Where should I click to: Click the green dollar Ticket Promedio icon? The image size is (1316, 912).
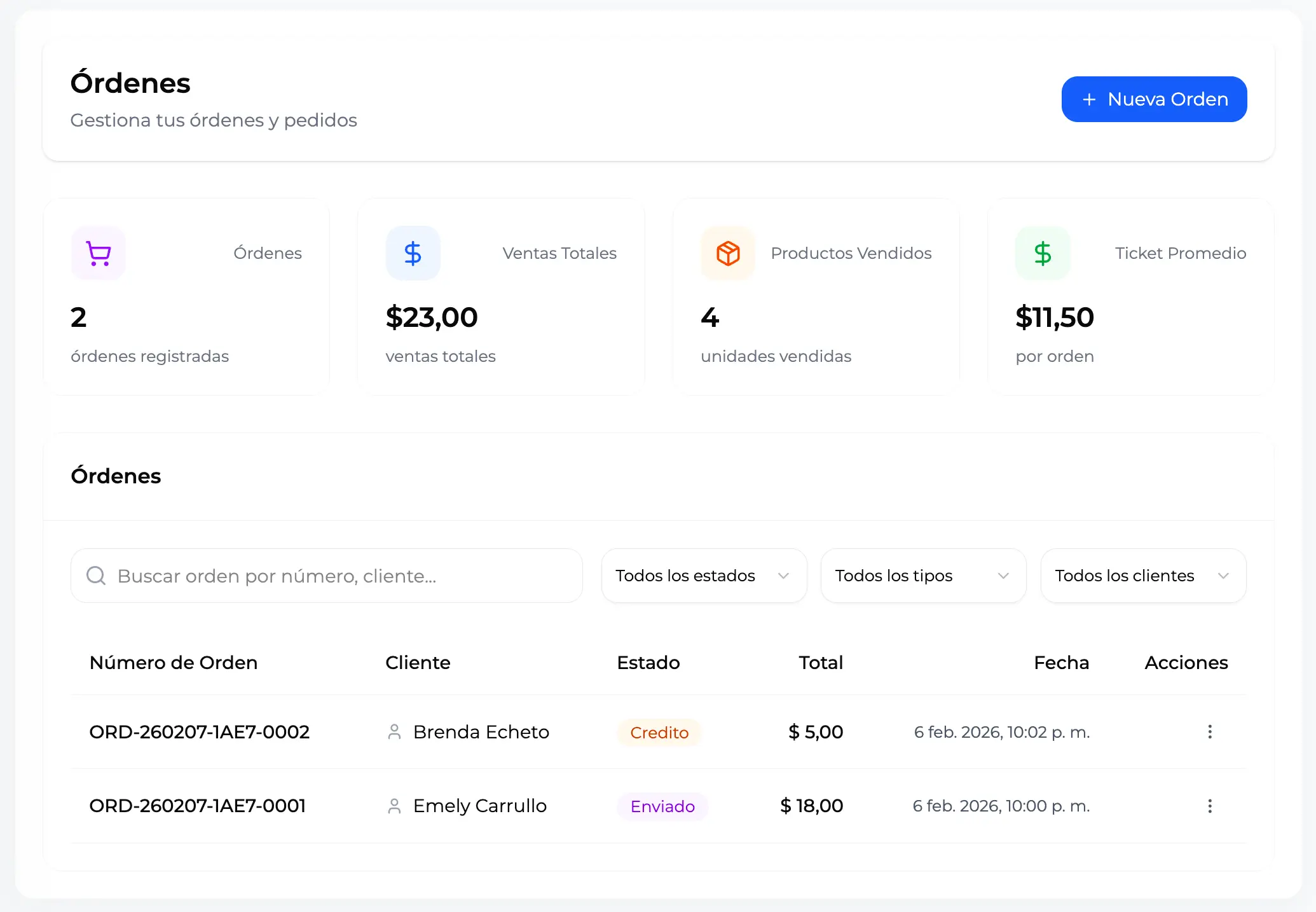pyautogui.click(x=1043, y=253)
